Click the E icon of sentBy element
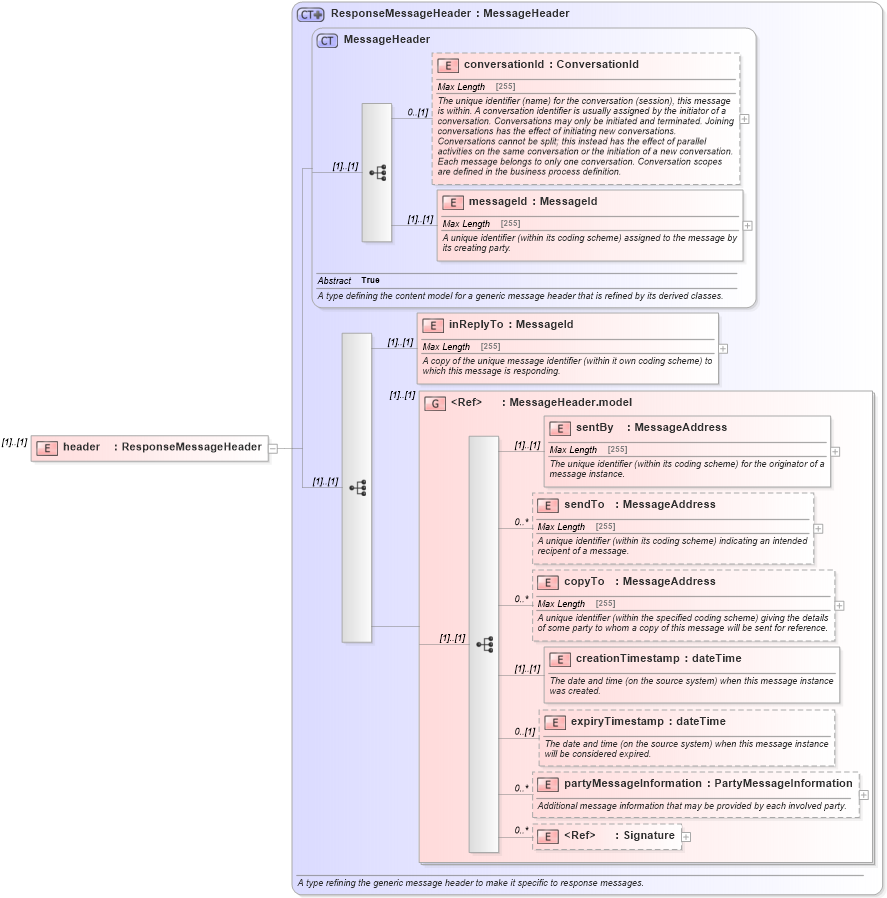 tap(559, 428)
